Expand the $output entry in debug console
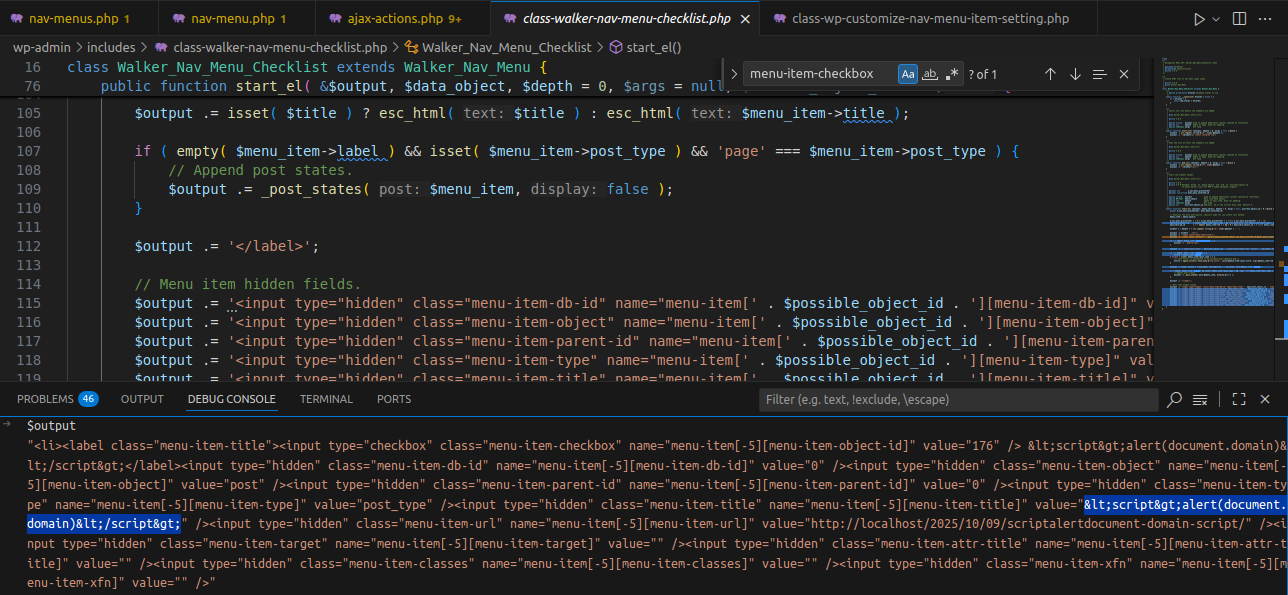1288x595 pixels. coord(7,425)
